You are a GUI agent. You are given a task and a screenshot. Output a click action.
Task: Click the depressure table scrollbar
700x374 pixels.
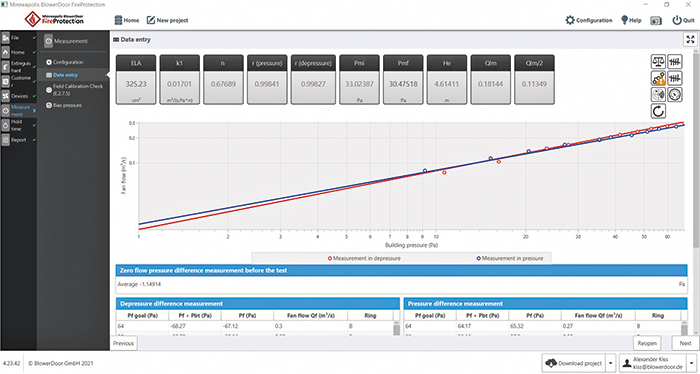tap(396, 329)
